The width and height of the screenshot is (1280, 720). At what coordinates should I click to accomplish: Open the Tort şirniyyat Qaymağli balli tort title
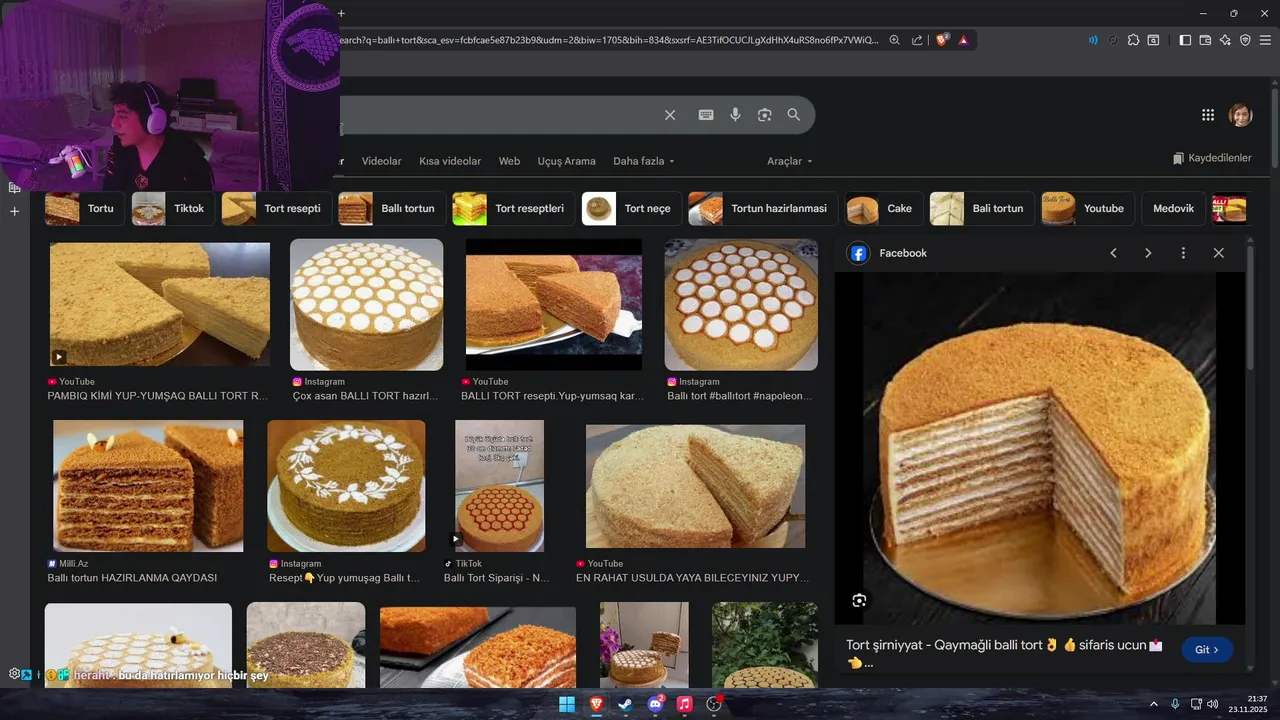coord(1004,653)
